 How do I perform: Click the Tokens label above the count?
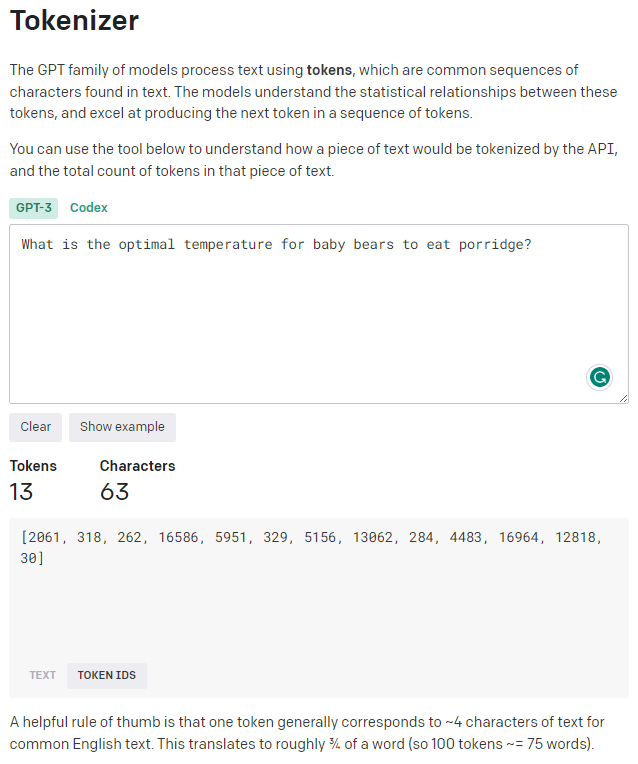click(x=33, y=466)
